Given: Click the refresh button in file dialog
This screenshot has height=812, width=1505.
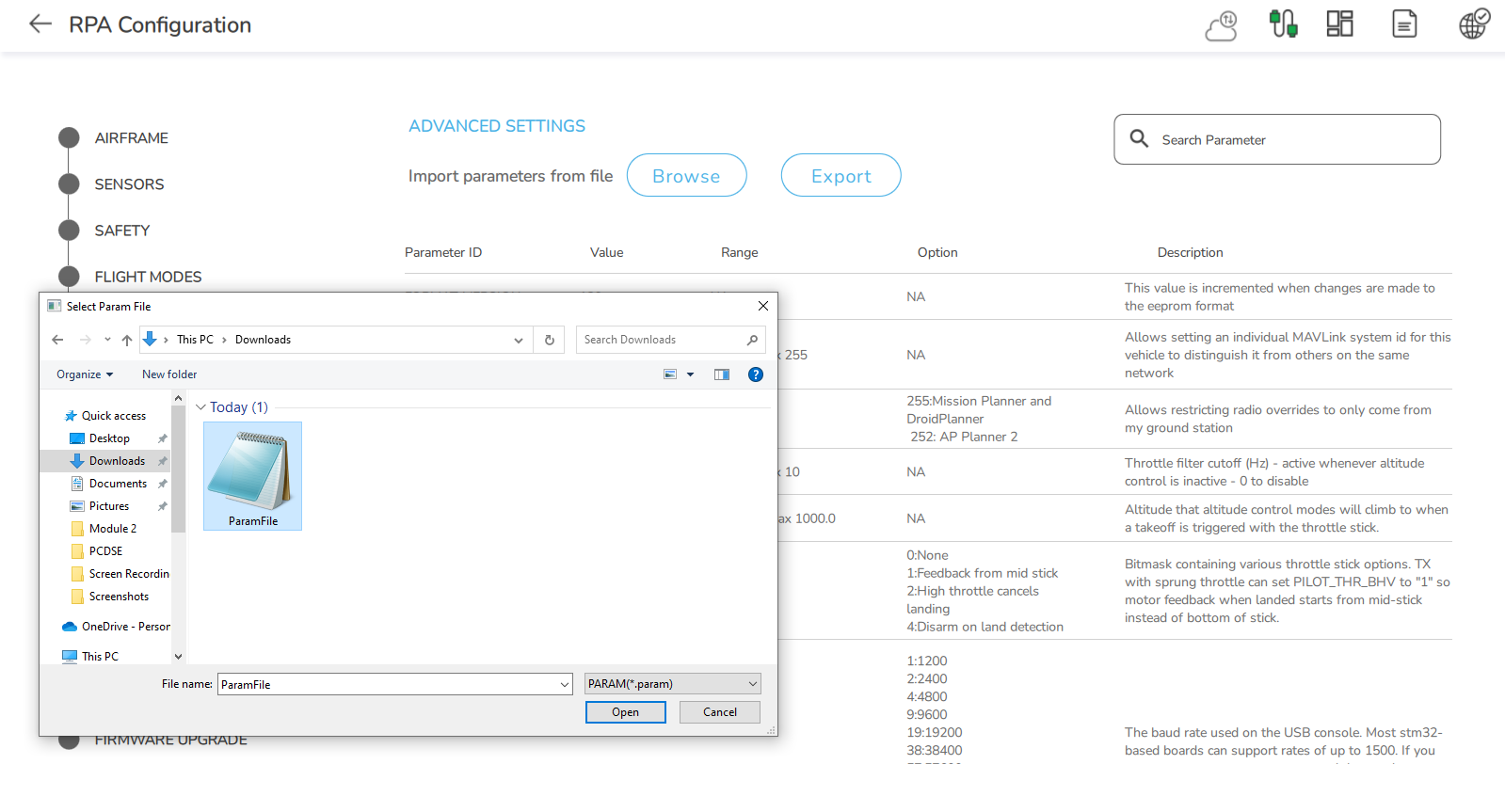Looking at the screenshot, I should click(550, 340).
